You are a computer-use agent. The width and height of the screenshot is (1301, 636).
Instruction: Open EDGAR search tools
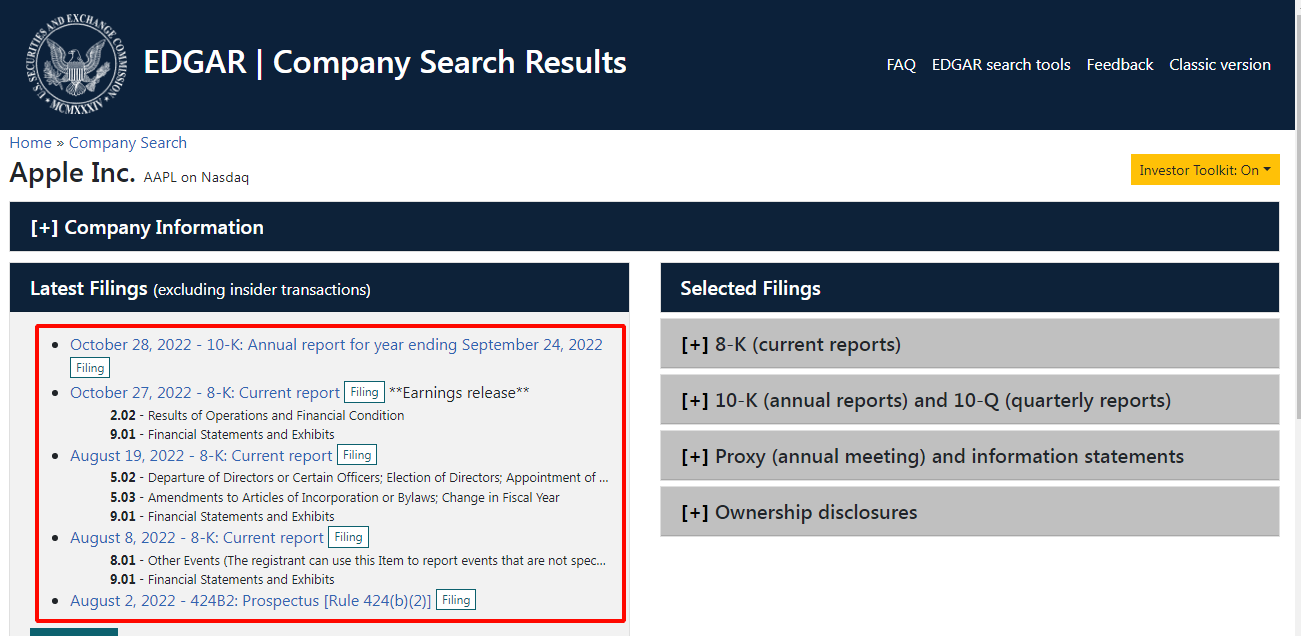click(1001, 65)
